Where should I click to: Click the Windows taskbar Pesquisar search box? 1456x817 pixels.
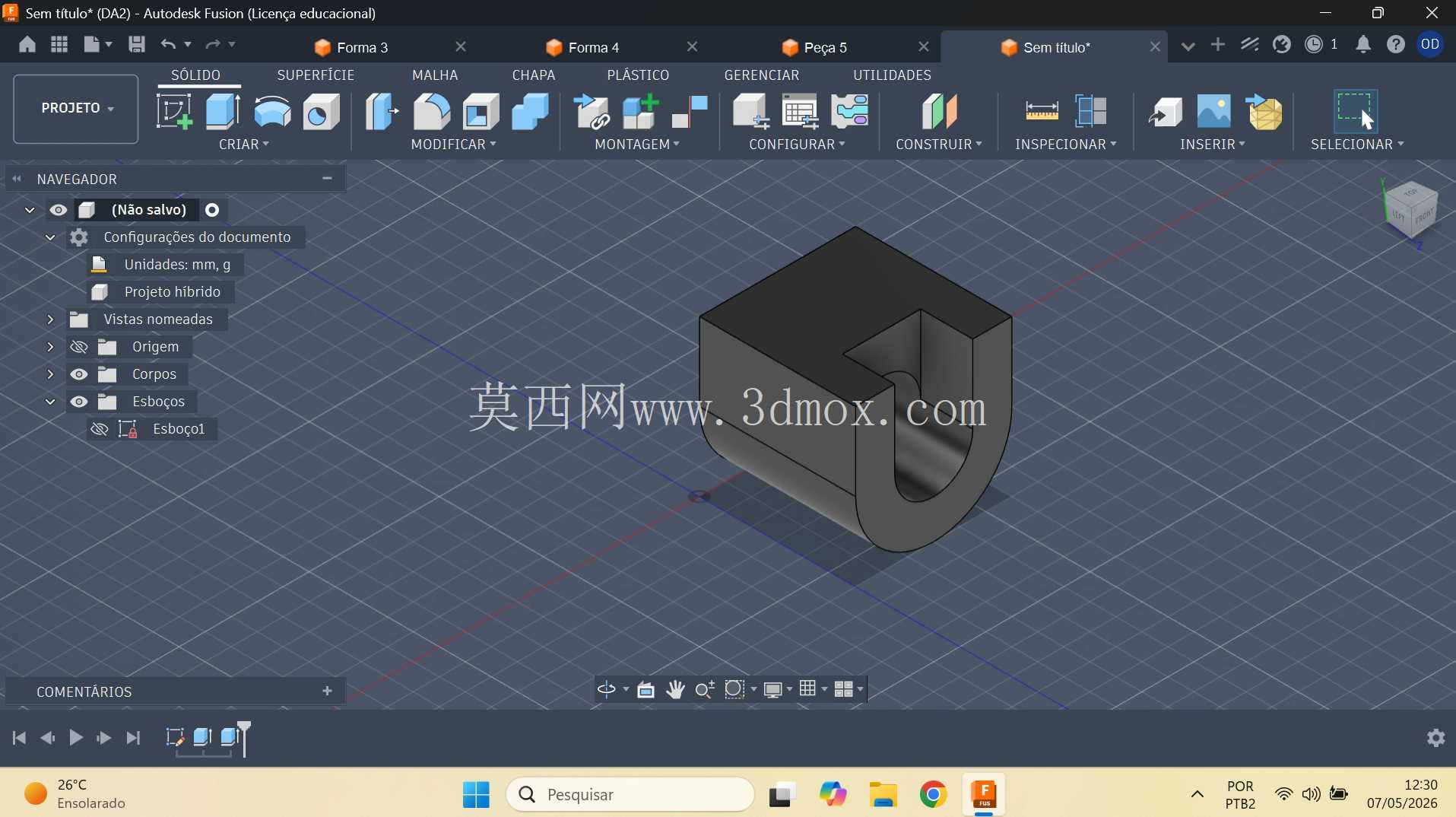(630, 795)
